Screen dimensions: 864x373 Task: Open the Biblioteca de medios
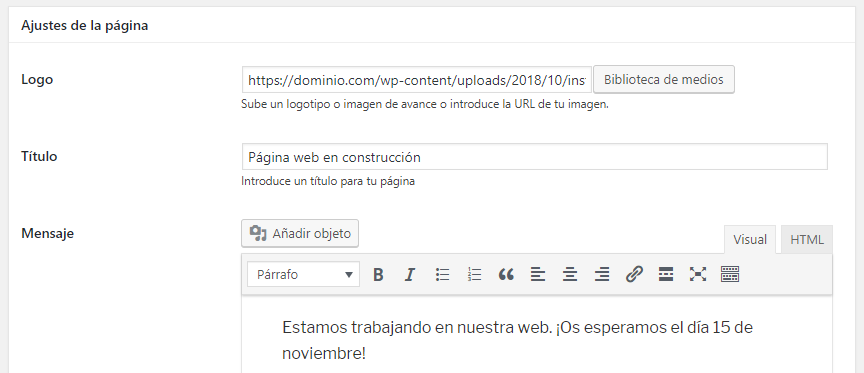(x=663, y=79)
